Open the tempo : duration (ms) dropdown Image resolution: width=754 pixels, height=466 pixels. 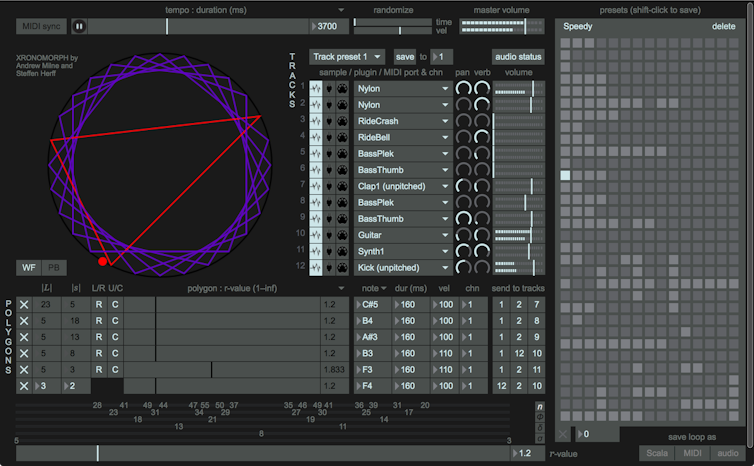(x=340, y=10)
